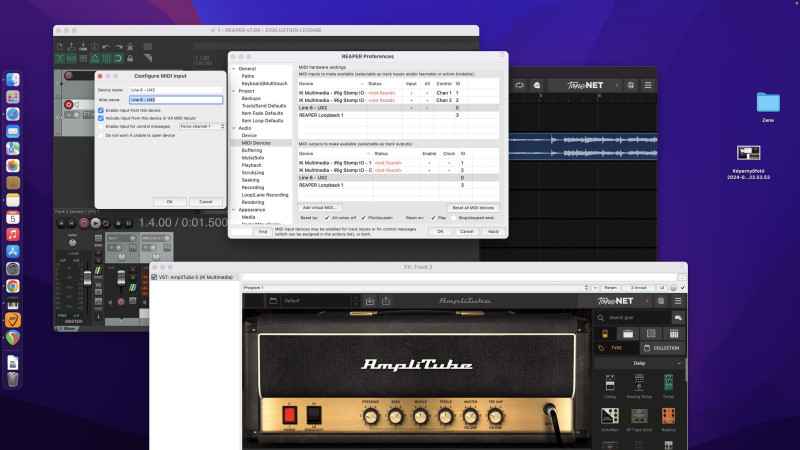Viewport: 800px width, 450px height.
Task: Open Chrome from the Dock
Action: click(x=13, y=286)
